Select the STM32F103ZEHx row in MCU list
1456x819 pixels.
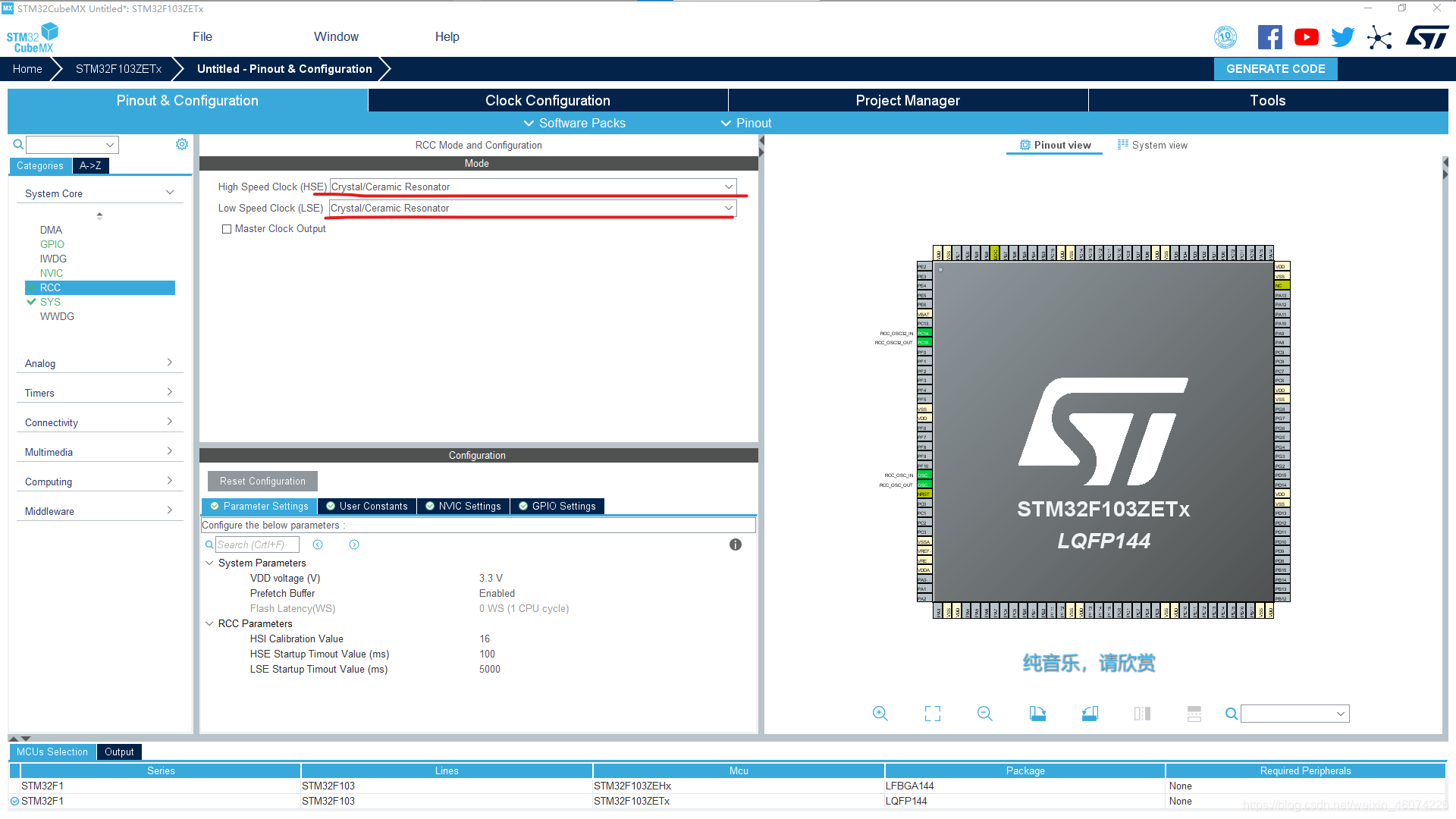[x=632, y=786]
